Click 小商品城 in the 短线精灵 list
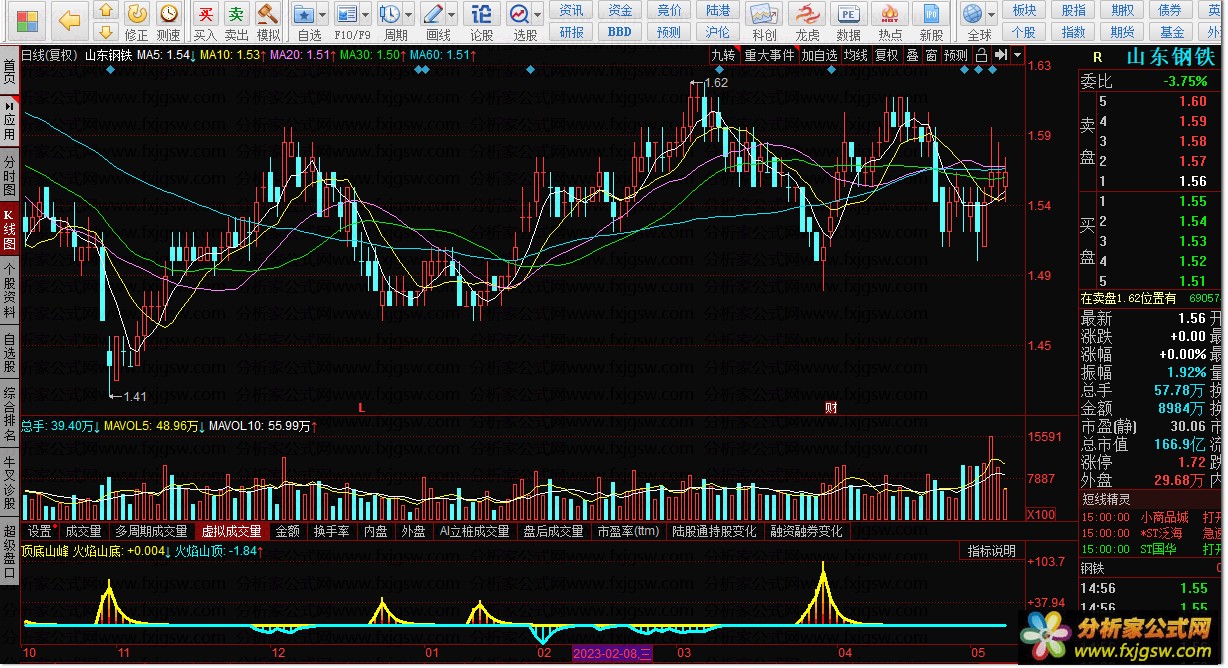Viewport: 1228px width, 668px height. click(x=1165, y=517)
